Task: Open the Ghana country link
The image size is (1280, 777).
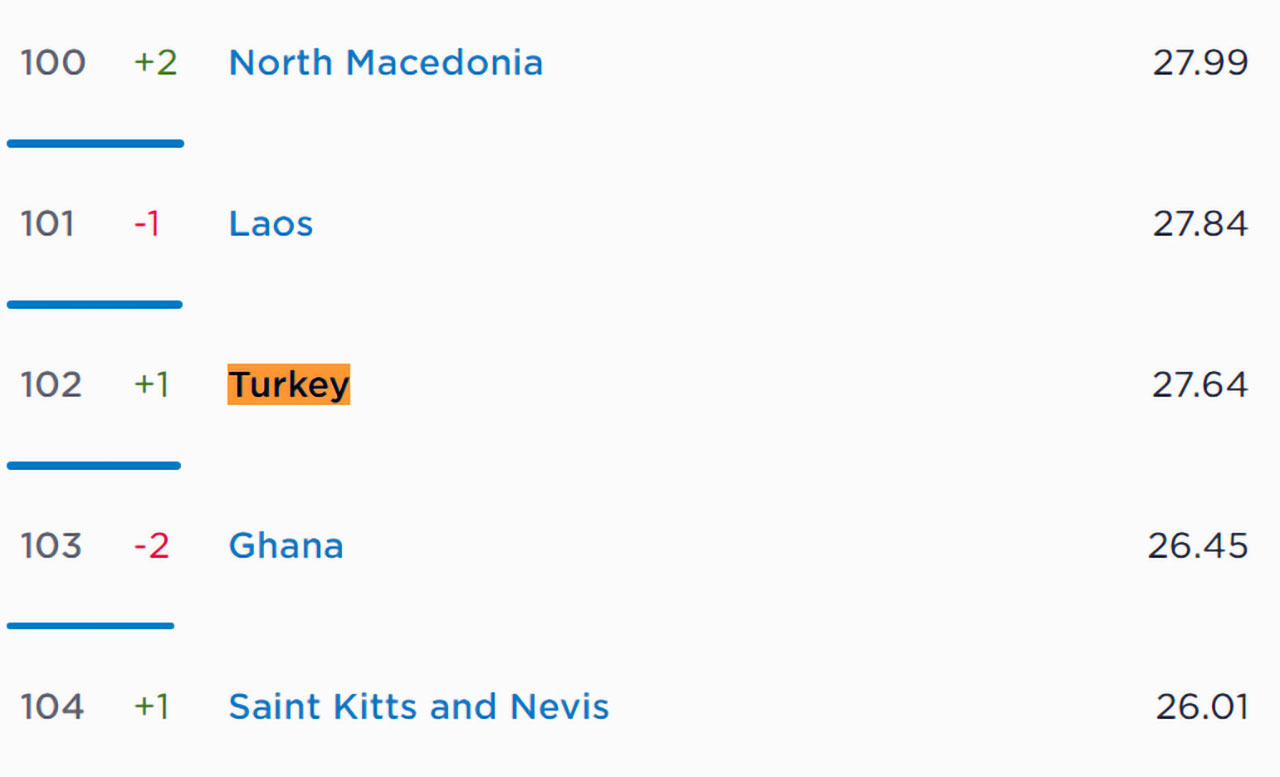Action: 286,546
